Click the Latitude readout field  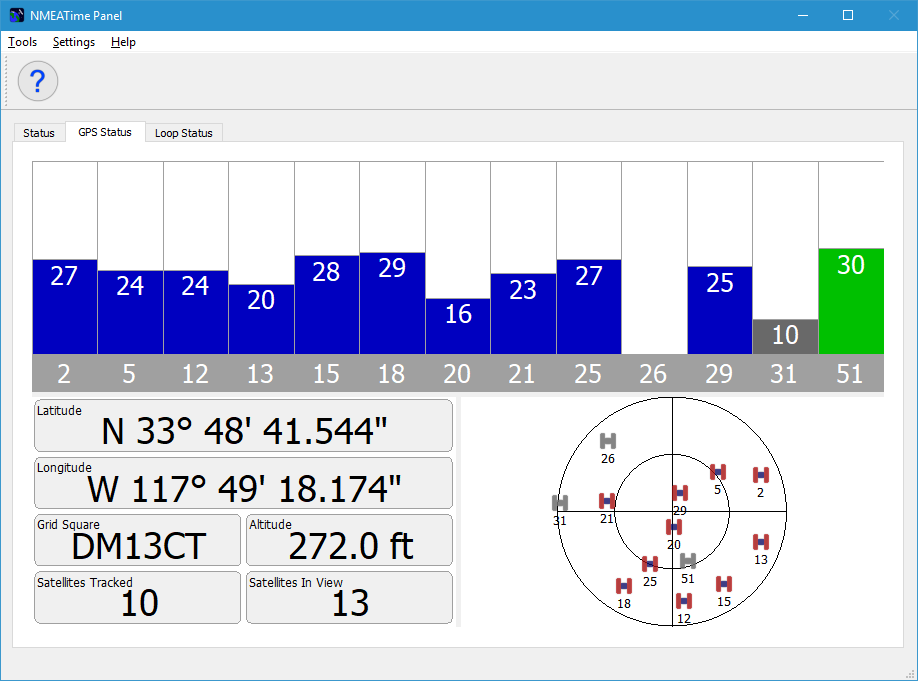[x=243, y=426]
